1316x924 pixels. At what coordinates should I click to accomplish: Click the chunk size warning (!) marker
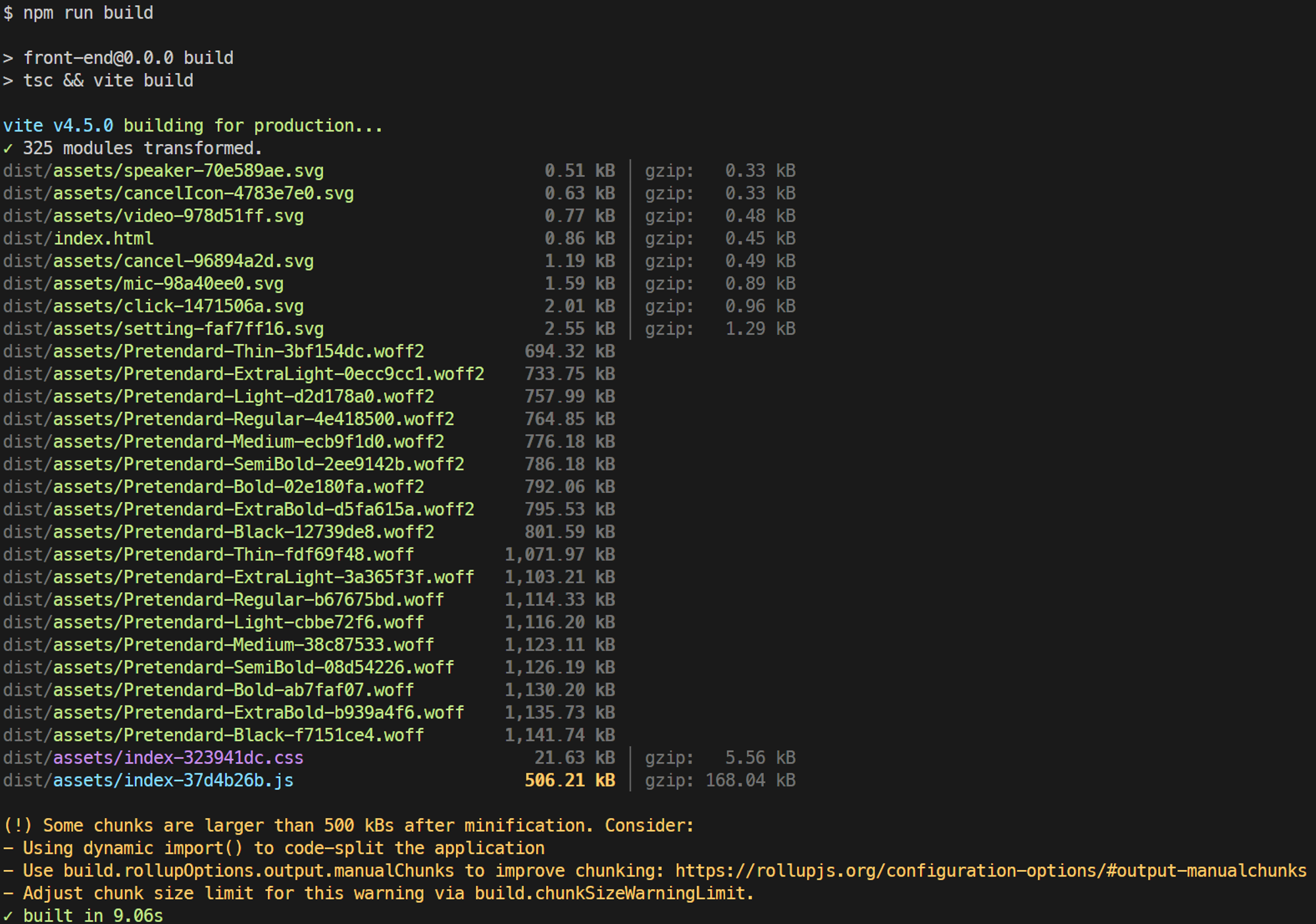pyautogui.click(x=17, y=825)
